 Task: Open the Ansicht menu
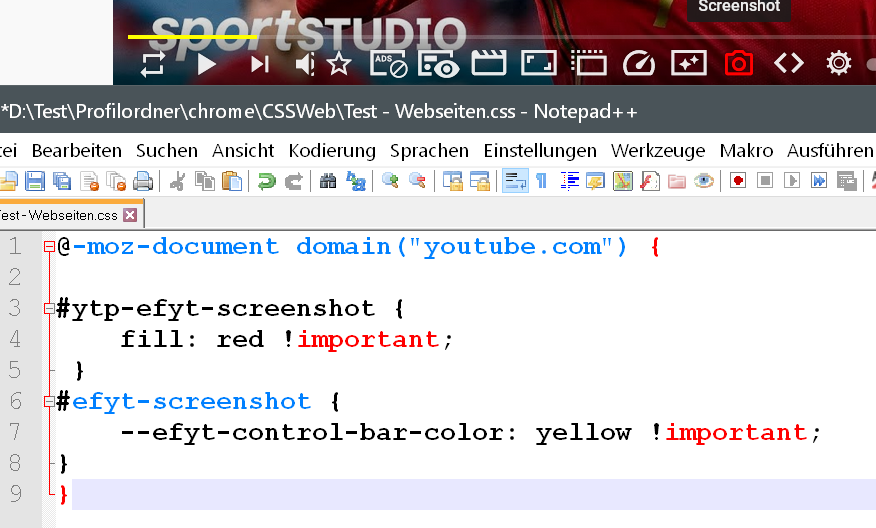pyautogui.click(x=243, y=151)
